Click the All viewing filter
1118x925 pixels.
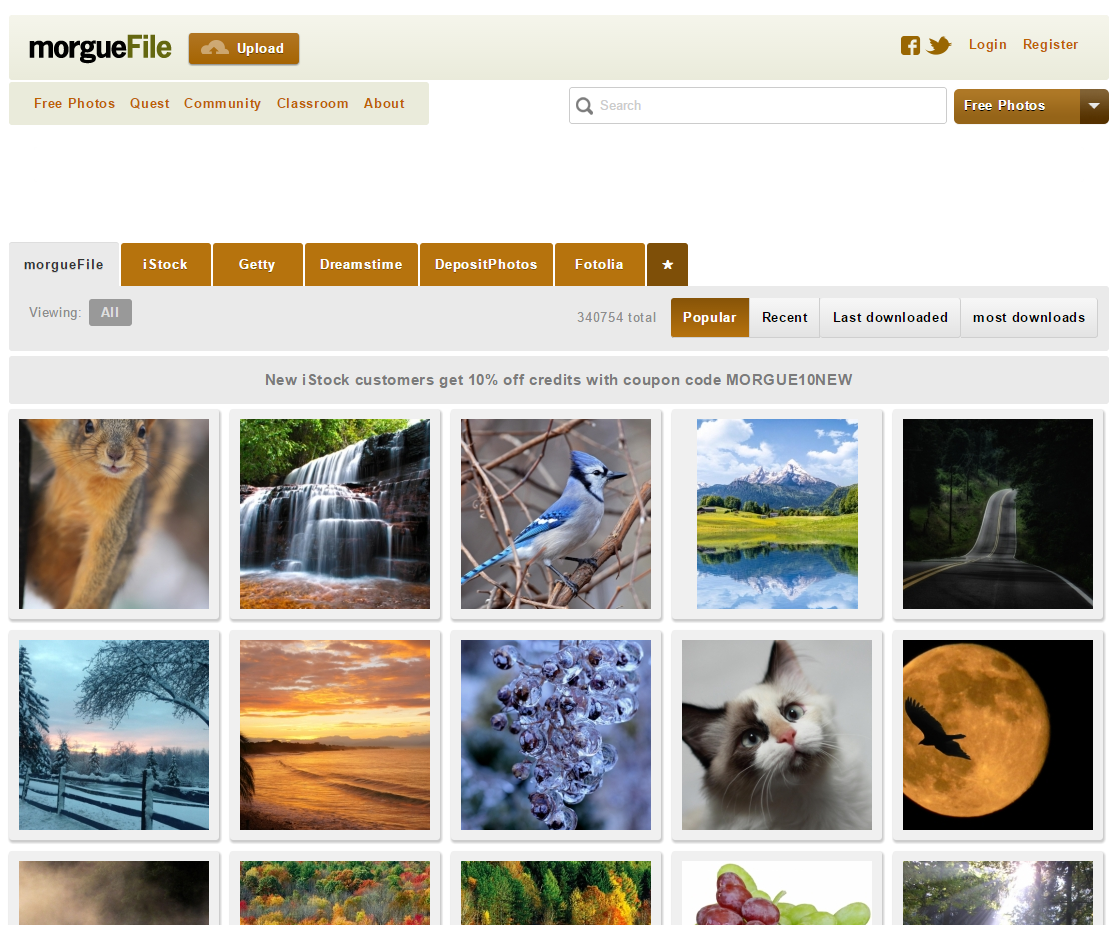click(111, 312)
